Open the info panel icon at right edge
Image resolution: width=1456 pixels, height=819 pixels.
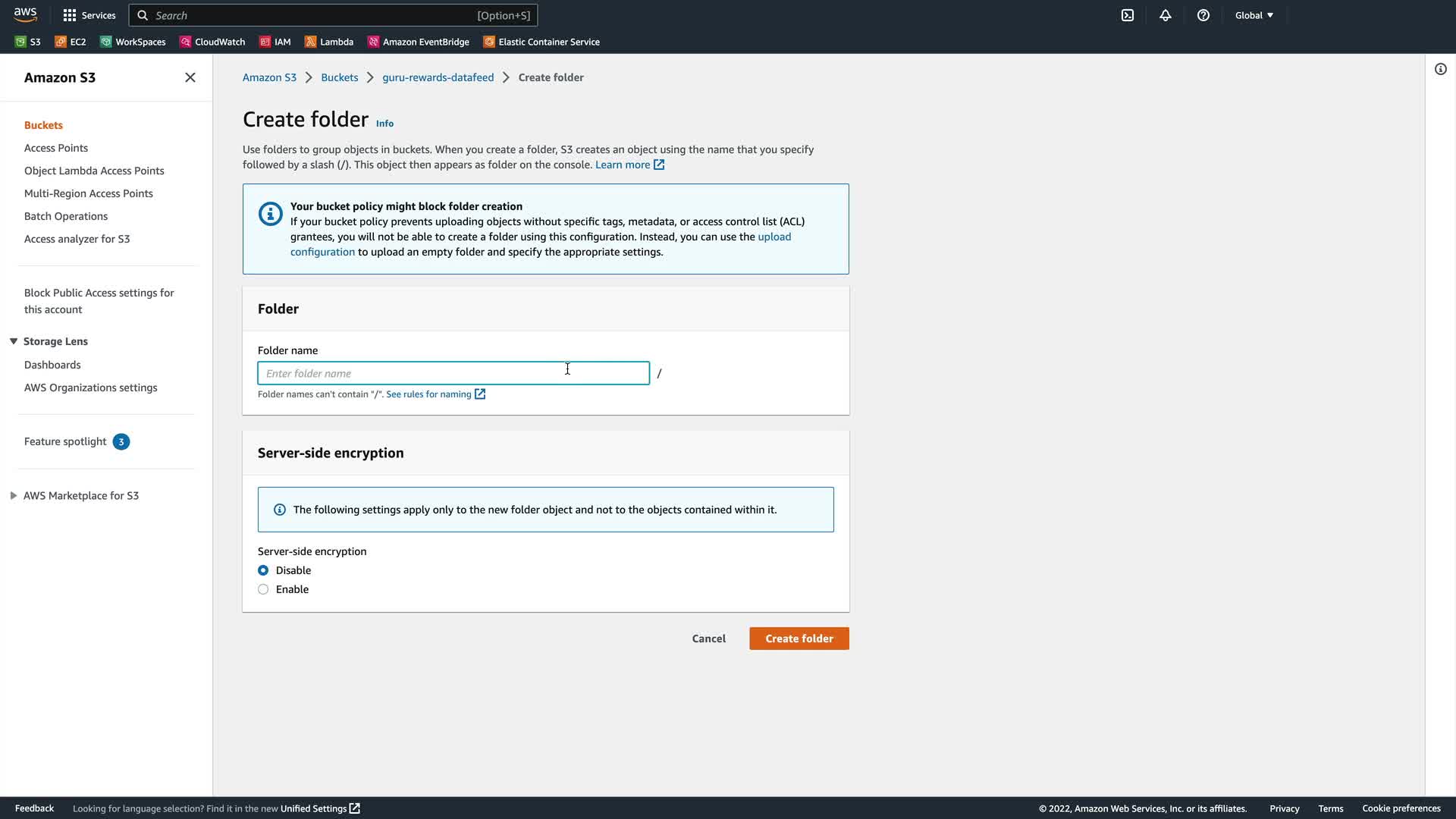(x=1440, y=69)
